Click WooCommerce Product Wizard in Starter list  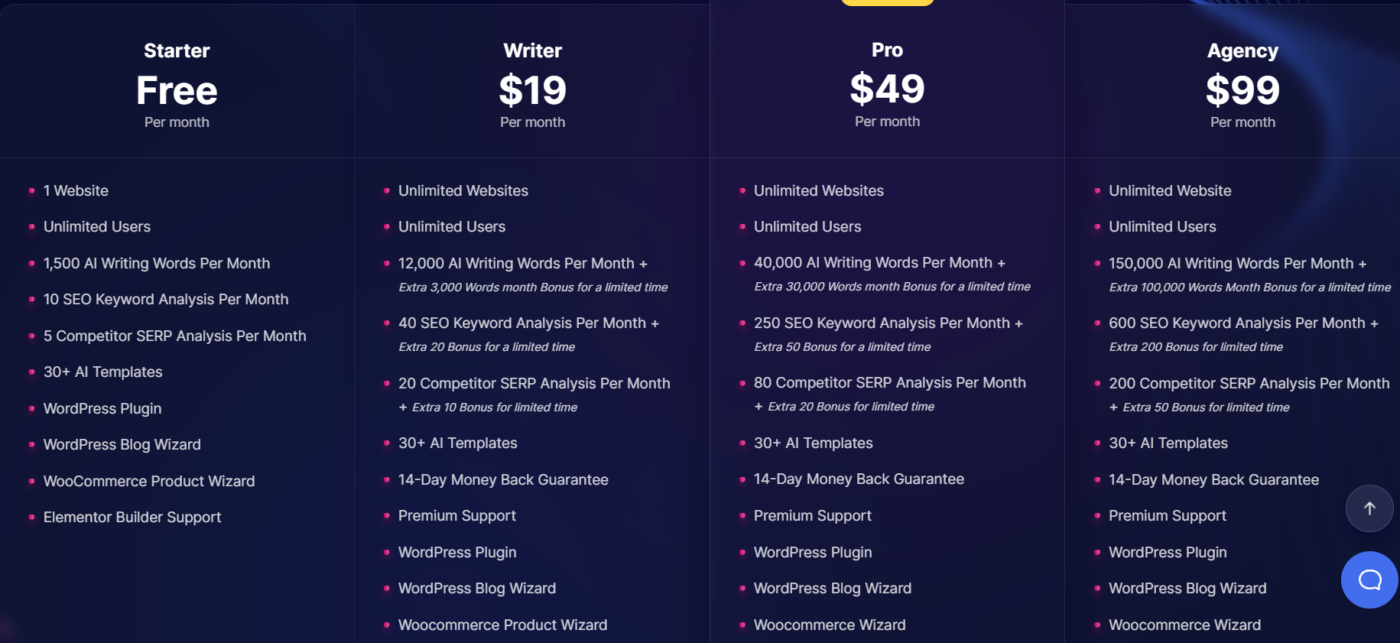[x=149, y=481]
